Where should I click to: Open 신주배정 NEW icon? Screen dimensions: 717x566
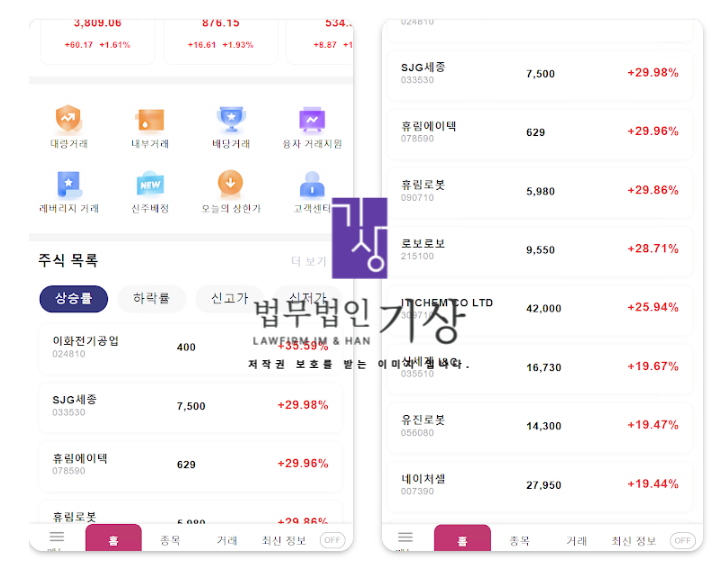click(150, 183)
